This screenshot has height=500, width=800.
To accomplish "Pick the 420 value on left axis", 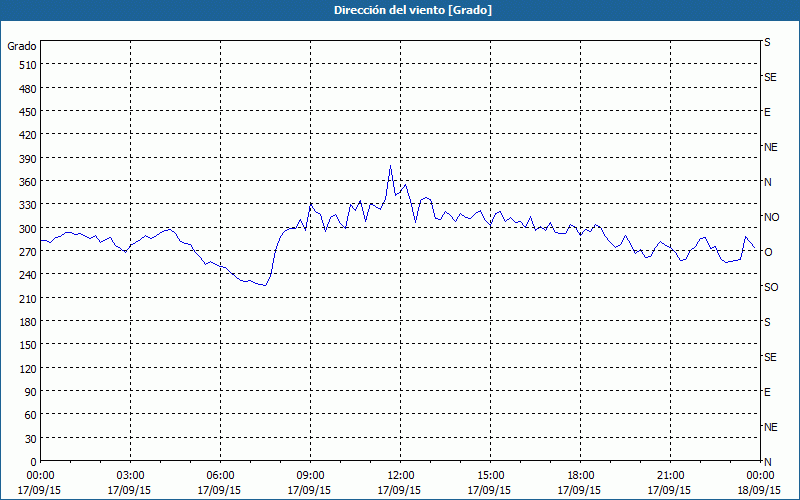I will click(29, 135).
